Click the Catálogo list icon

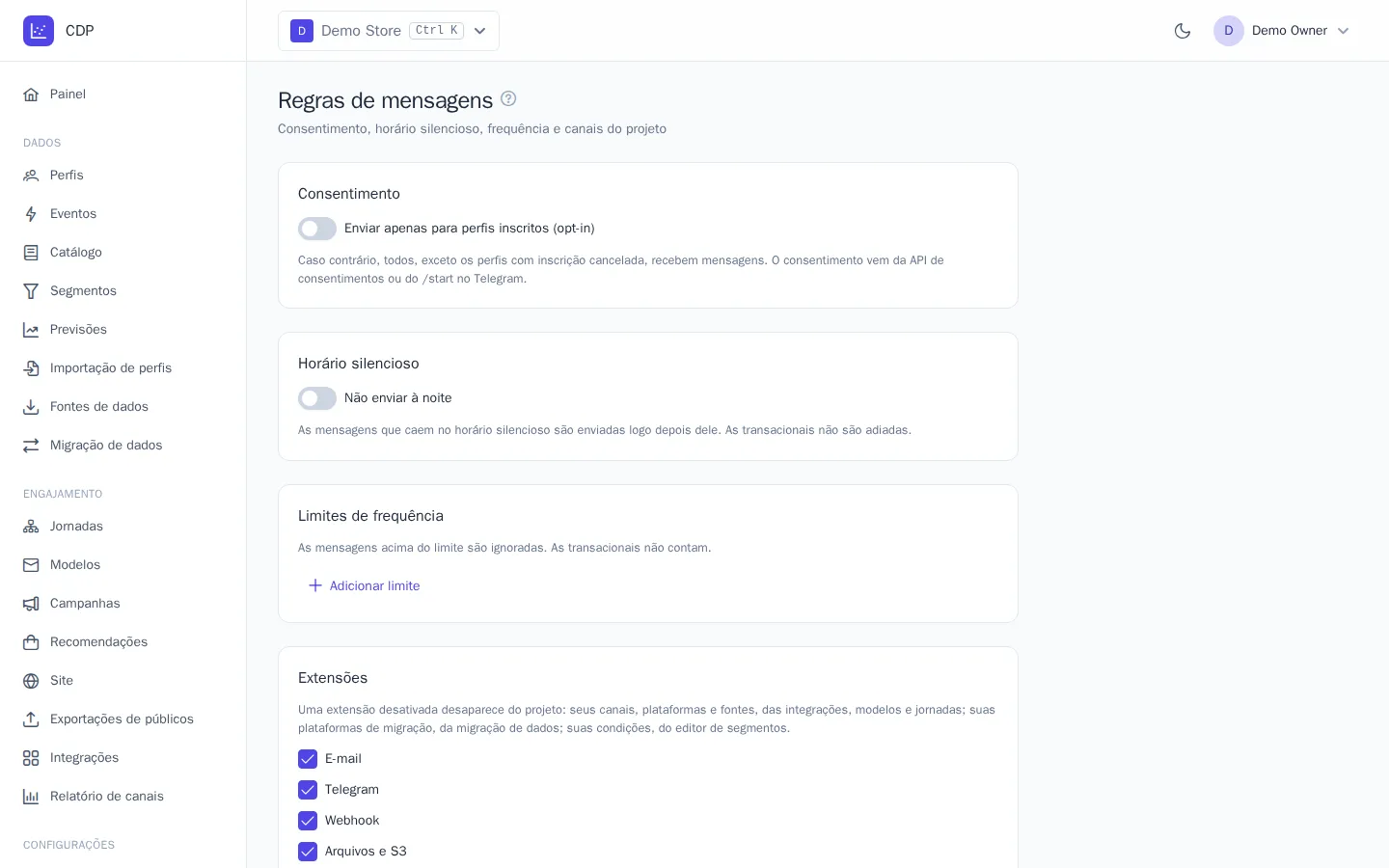tap(31, 253)
